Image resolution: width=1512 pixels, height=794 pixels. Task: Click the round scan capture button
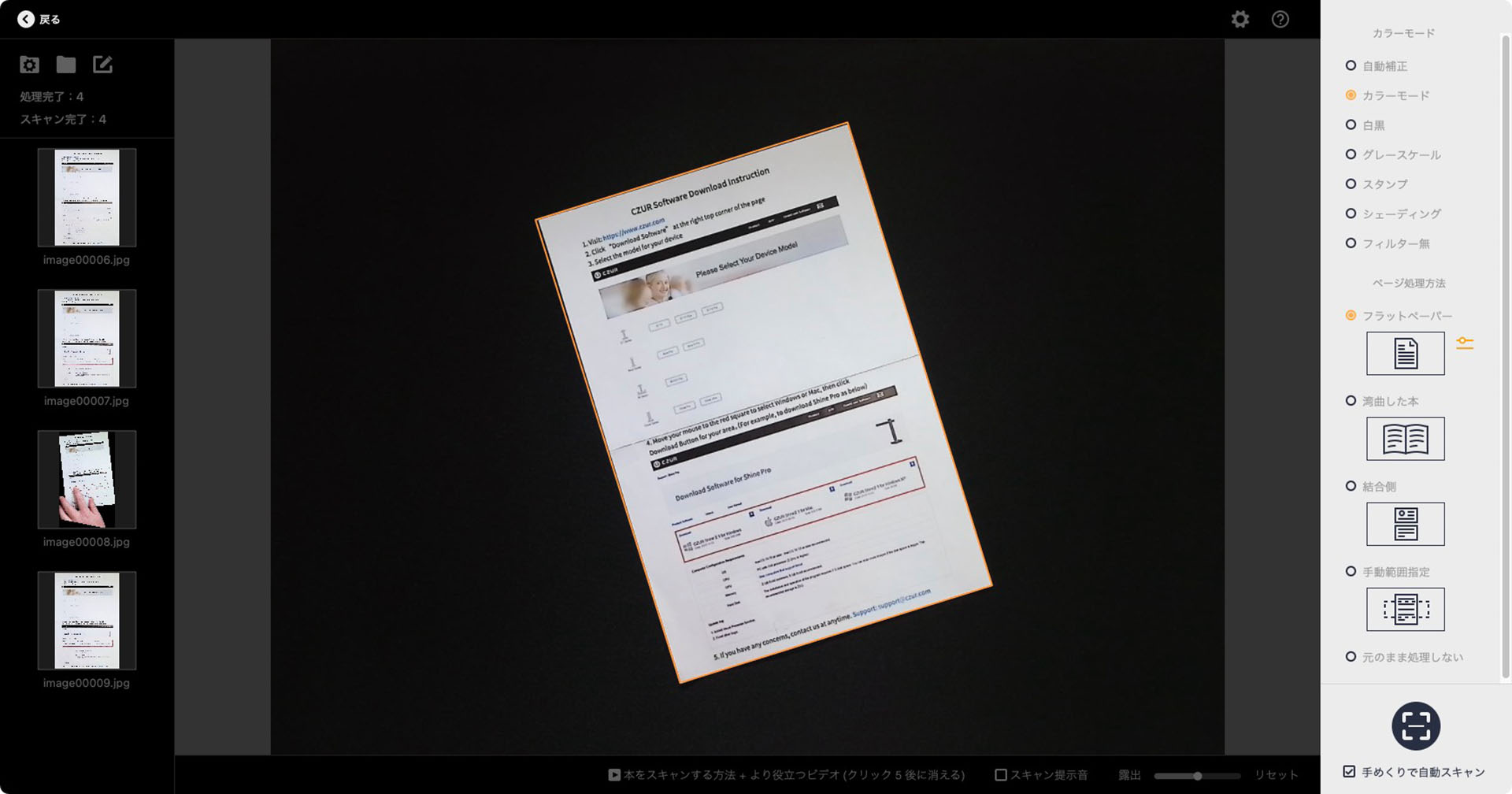[1416, 725]
